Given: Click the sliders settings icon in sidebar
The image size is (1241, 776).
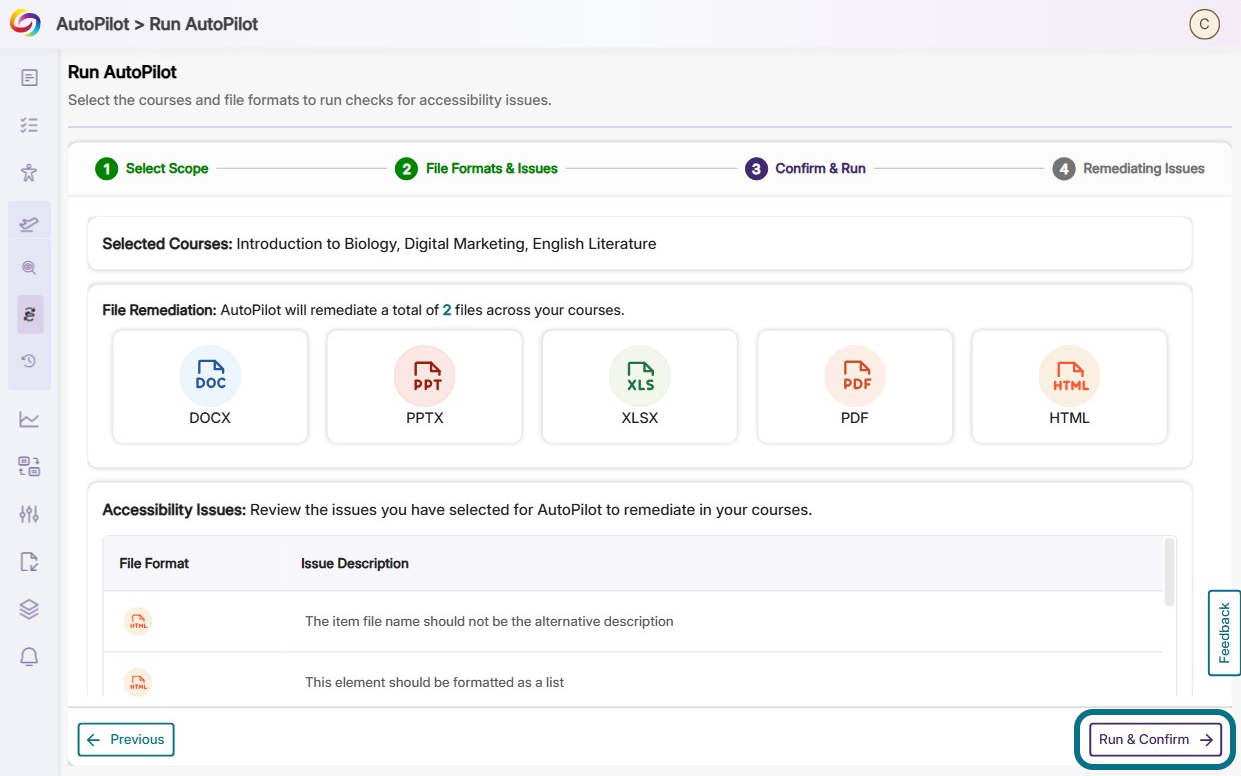Looking at the screenshot, I should [29, 514].
